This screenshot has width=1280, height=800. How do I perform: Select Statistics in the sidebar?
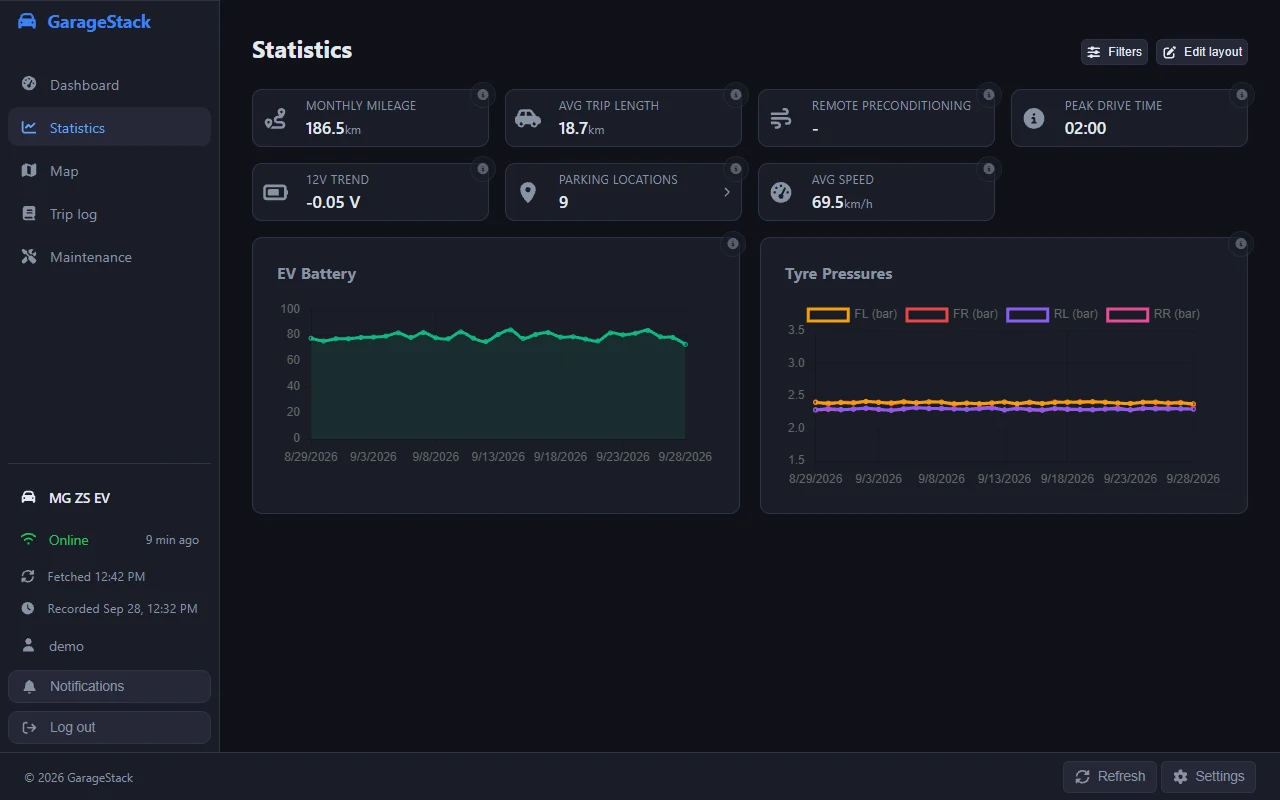pos(109,128)
